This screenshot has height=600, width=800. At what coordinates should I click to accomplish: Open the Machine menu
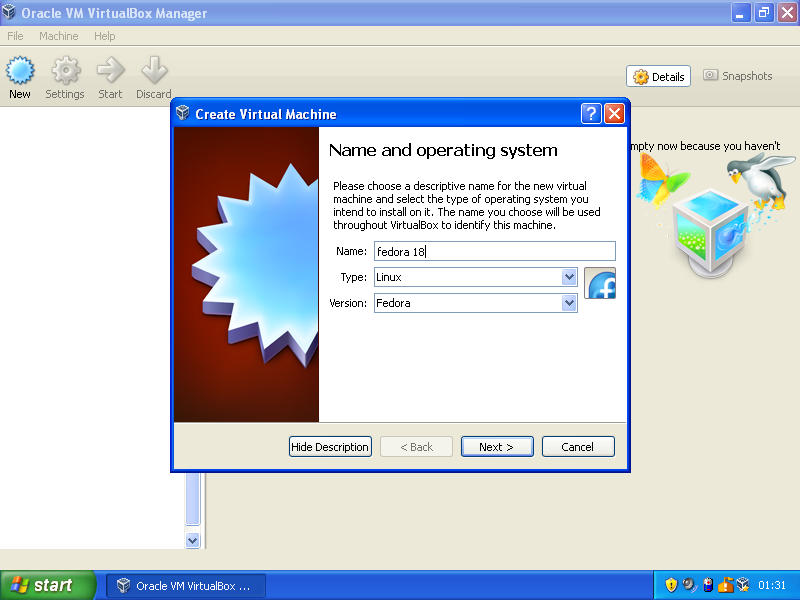click(59, 36)
